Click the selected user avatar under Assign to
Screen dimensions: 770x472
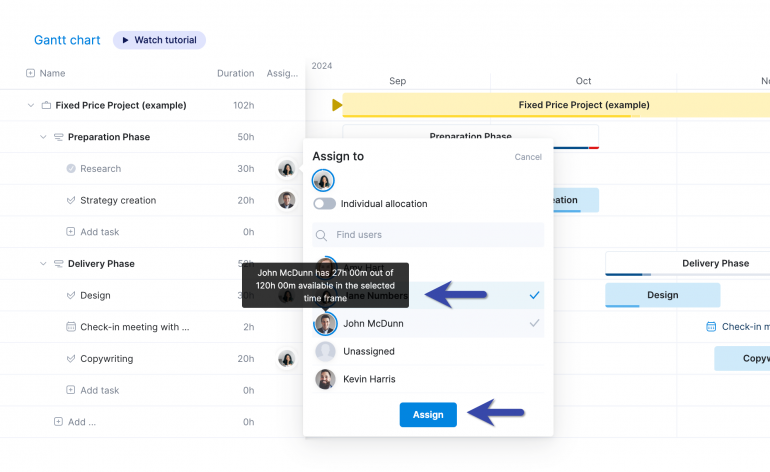323,180
